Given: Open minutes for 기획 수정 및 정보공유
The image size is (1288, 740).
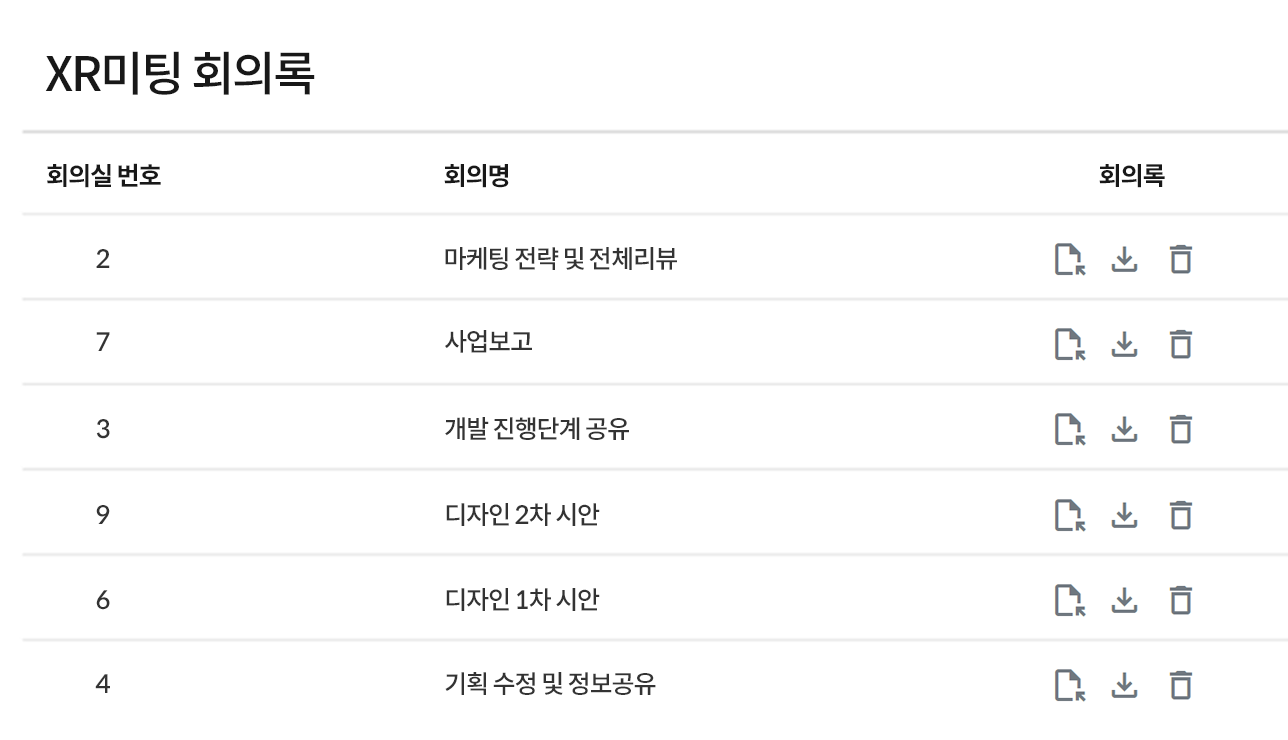Looking at the screenshot, I should tap(1070, 685).
